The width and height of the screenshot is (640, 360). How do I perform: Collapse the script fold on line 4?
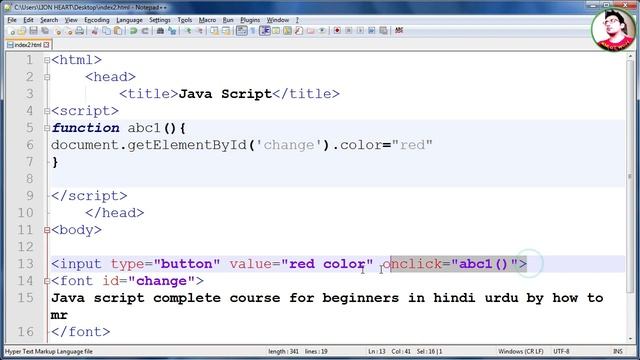tap(47, 111)
